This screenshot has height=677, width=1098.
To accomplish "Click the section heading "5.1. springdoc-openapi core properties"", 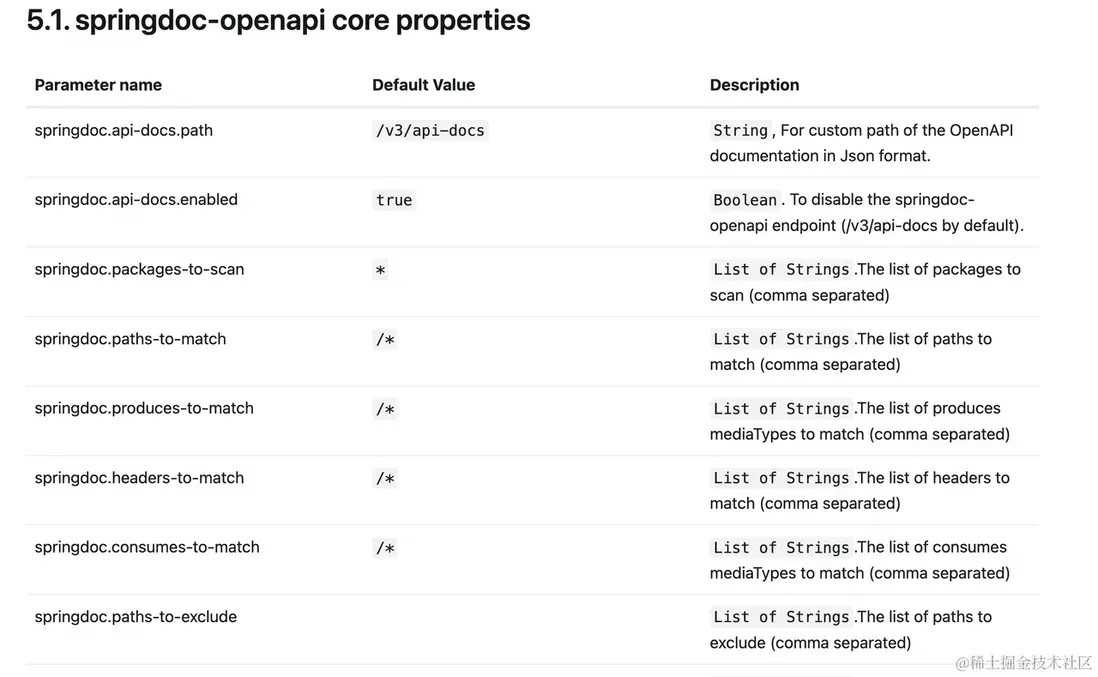I will point(278,21).
